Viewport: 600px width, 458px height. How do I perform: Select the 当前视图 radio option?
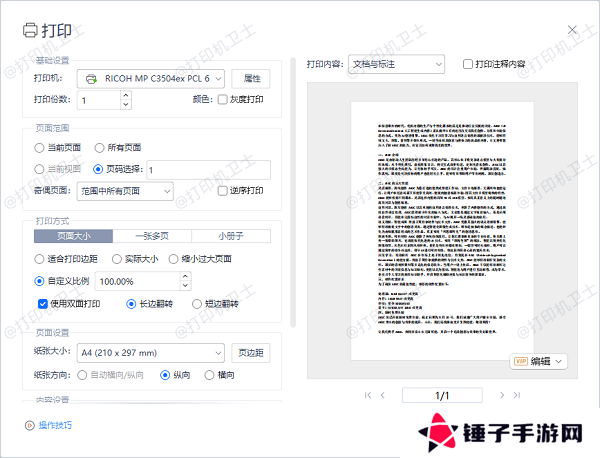[x=39, y=169]
